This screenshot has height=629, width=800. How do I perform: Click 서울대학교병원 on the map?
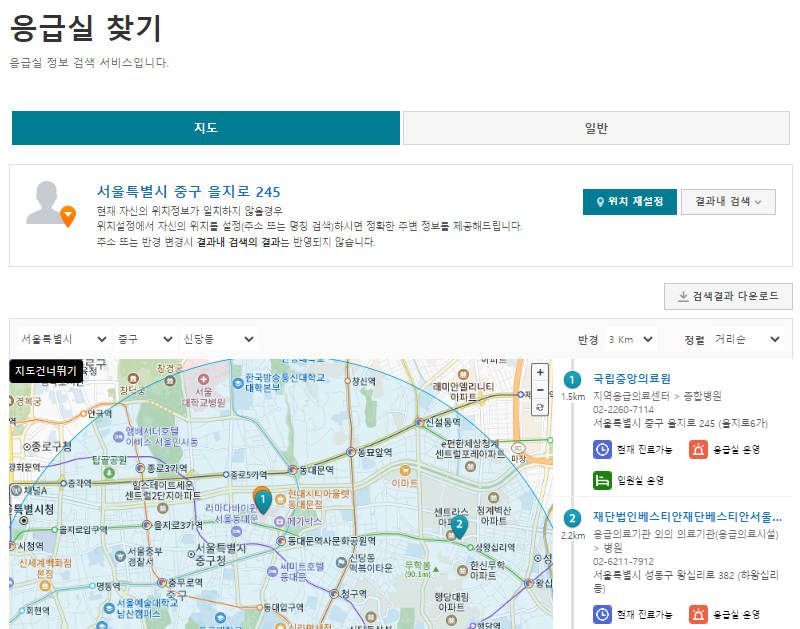pyautogui.click(x=204, y=391)
